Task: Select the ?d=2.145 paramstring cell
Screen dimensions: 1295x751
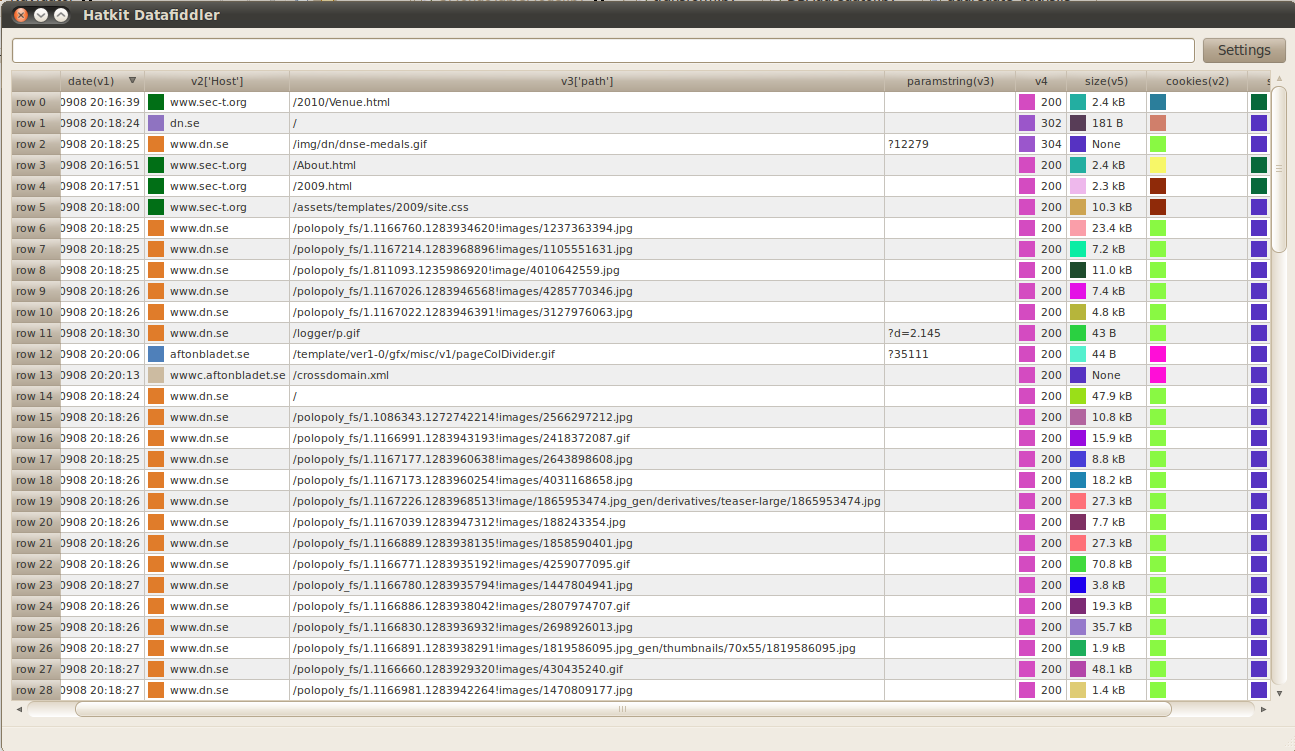Action: (x=950, y=333)
